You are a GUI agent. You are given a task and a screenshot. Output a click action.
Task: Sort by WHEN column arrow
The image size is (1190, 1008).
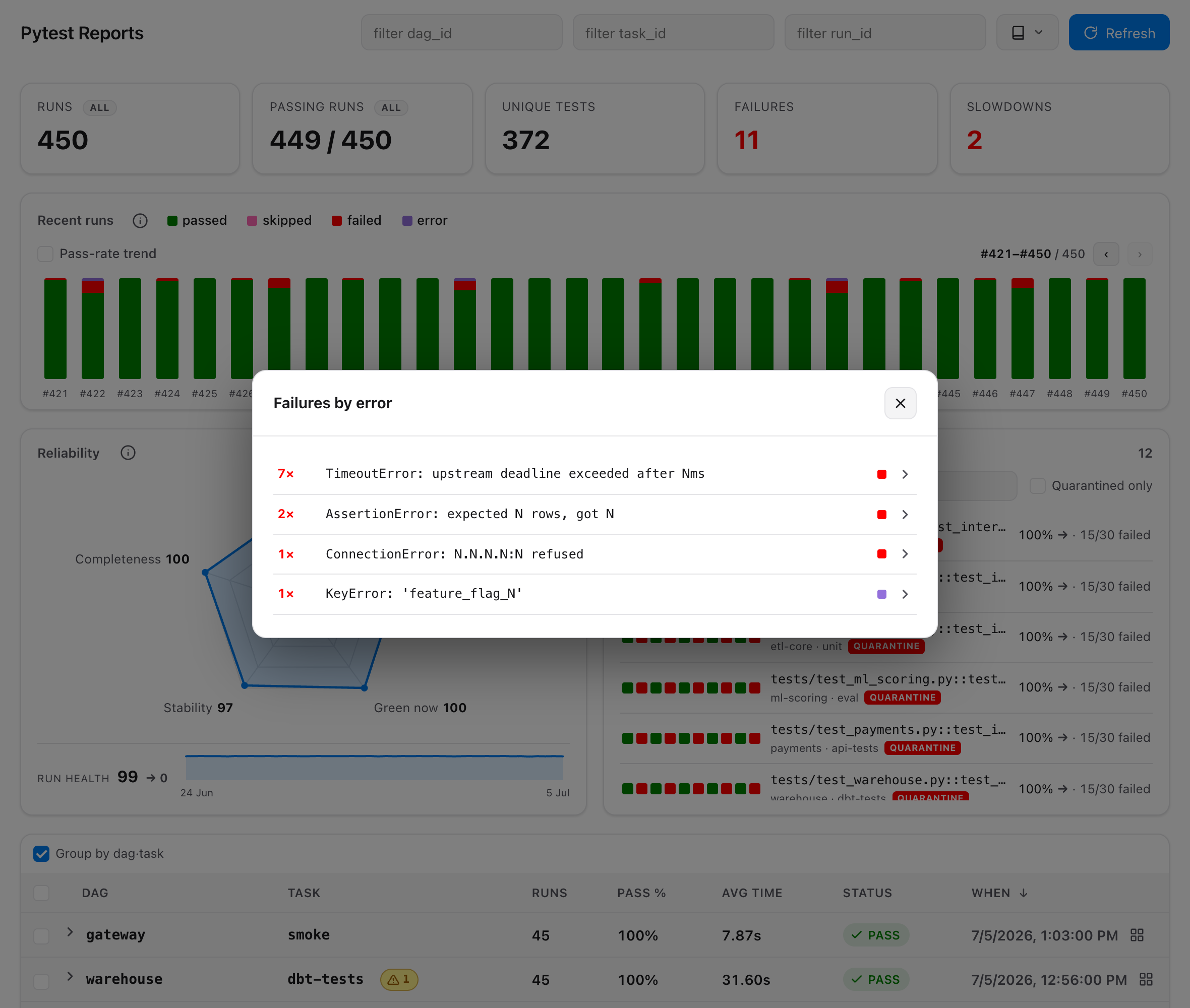coord(1024,893)
